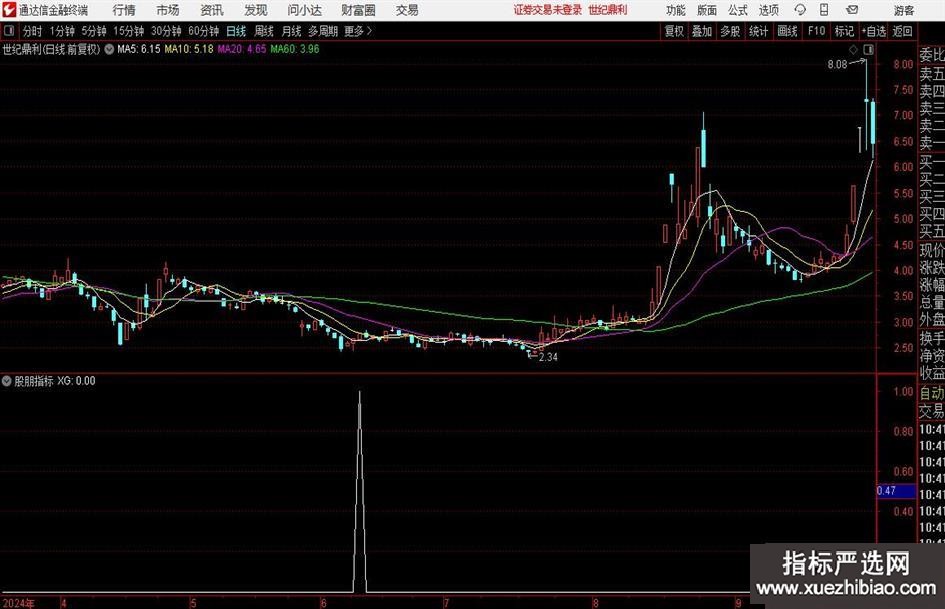This screenshot has width=945, height=609.
Task: Click the MA20: 4.65 label
Action: click(242, 49)
